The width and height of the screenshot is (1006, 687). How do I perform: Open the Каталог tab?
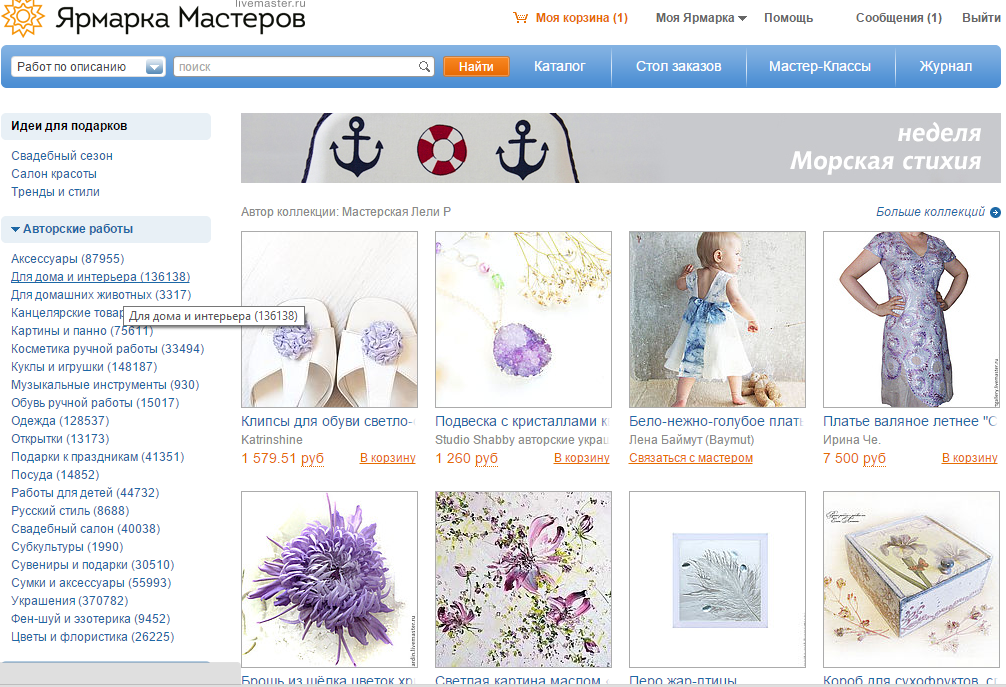[x=559, y=67]
